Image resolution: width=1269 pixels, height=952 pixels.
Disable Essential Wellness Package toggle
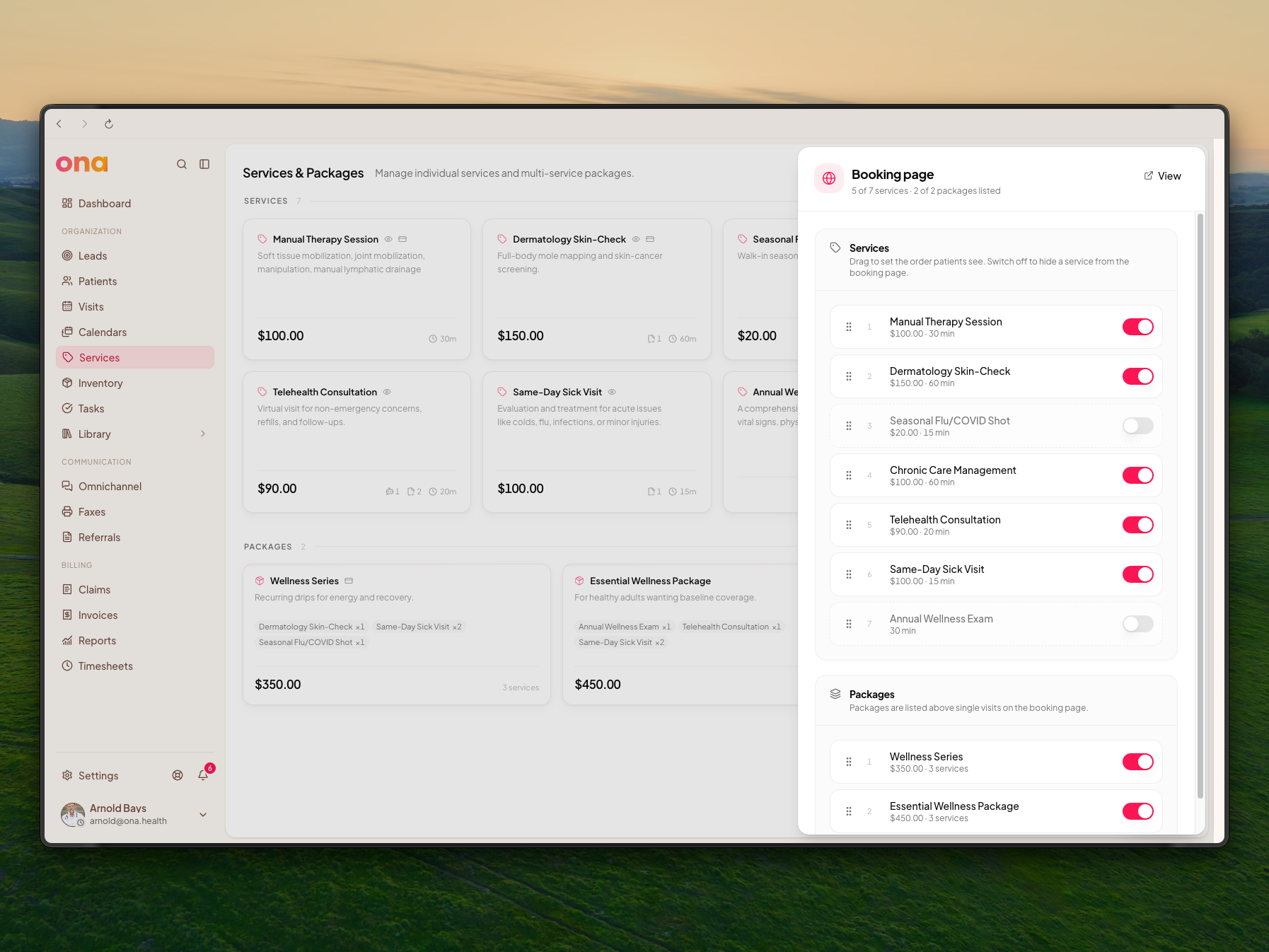coord(1137,811)
